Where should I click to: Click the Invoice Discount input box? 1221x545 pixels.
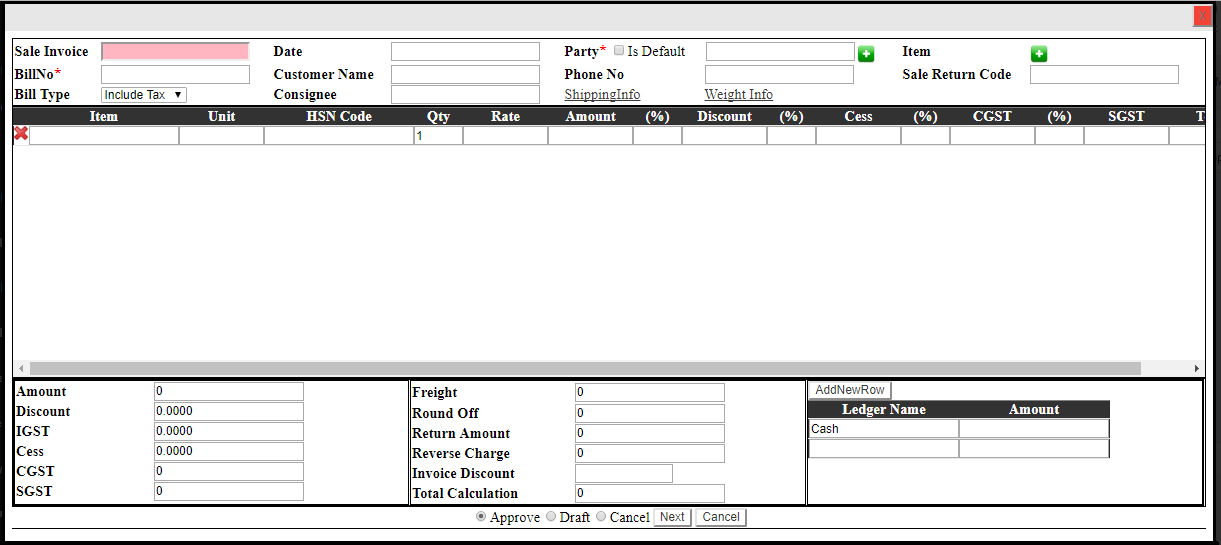click(x=623, y=473)
